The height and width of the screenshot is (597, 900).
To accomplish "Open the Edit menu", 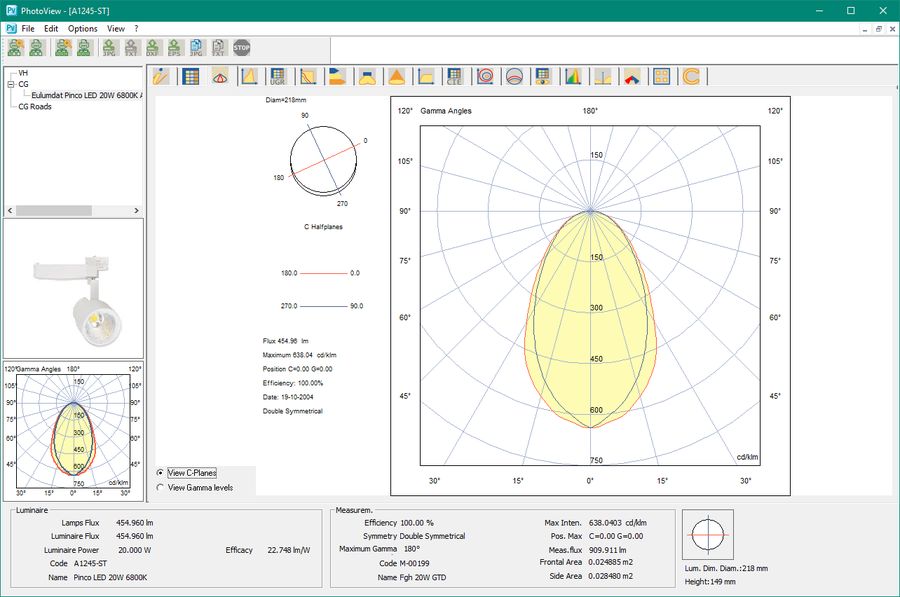I will point(51,28).
